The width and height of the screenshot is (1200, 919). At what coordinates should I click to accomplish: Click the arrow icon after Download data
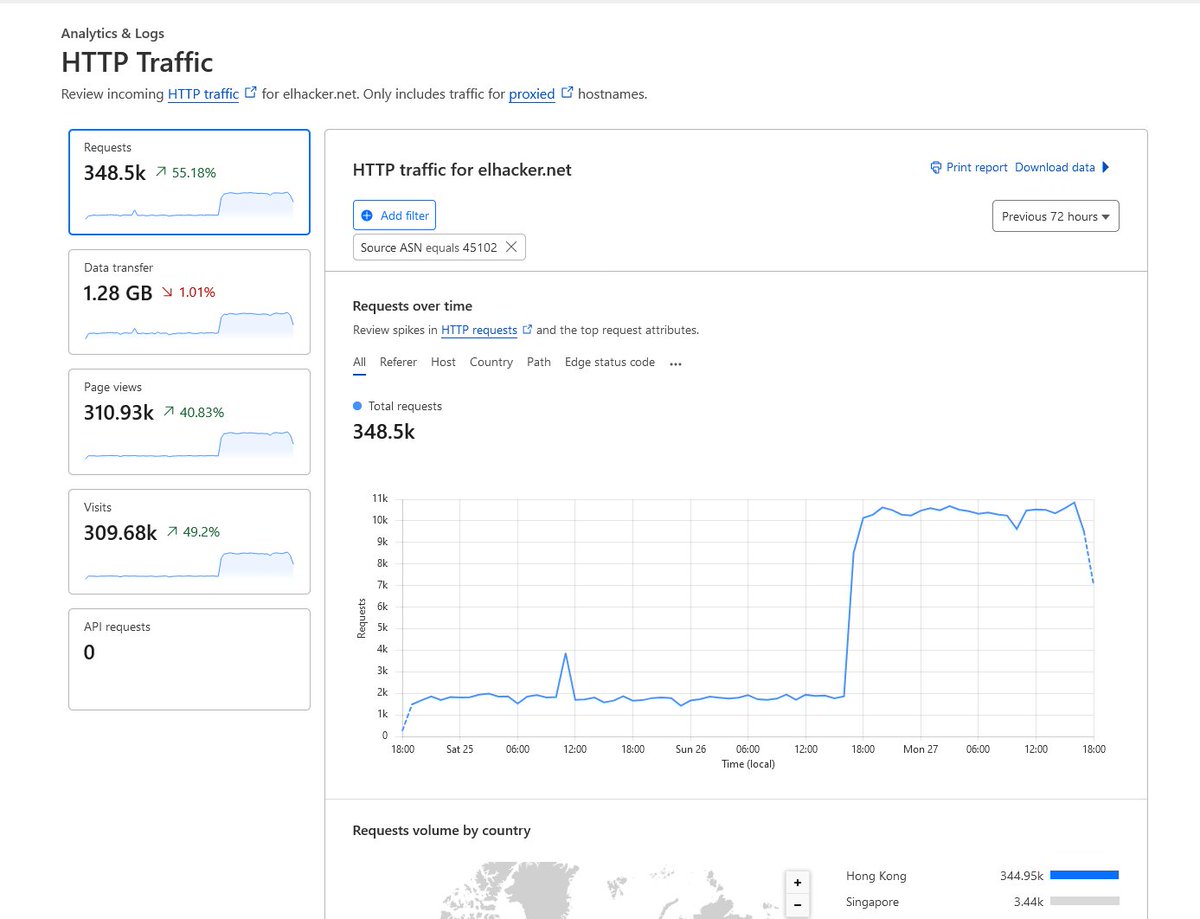pos(1105,167)
